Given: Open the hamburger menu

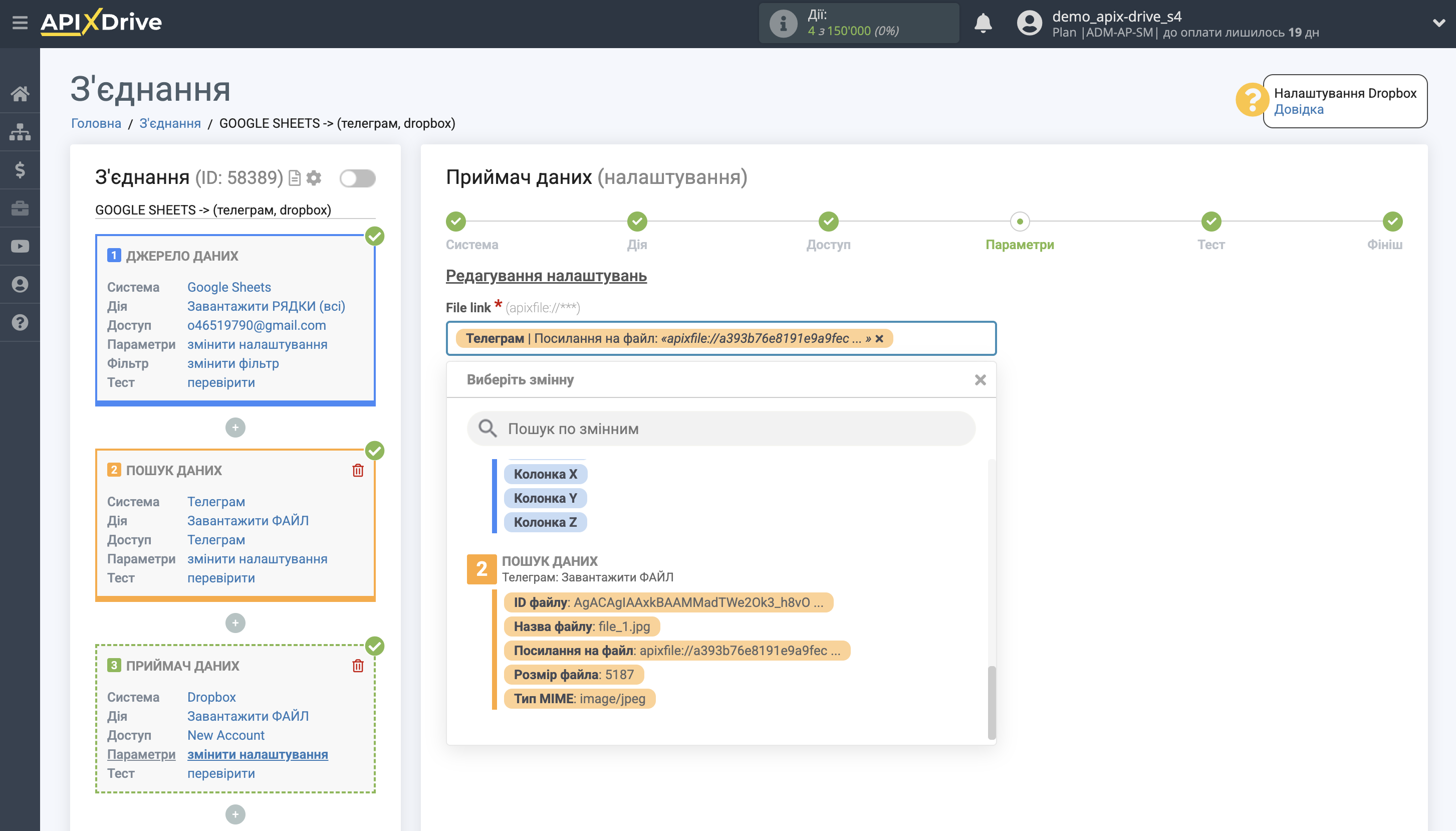Looking at the screenshot, I should coord(20,23).
